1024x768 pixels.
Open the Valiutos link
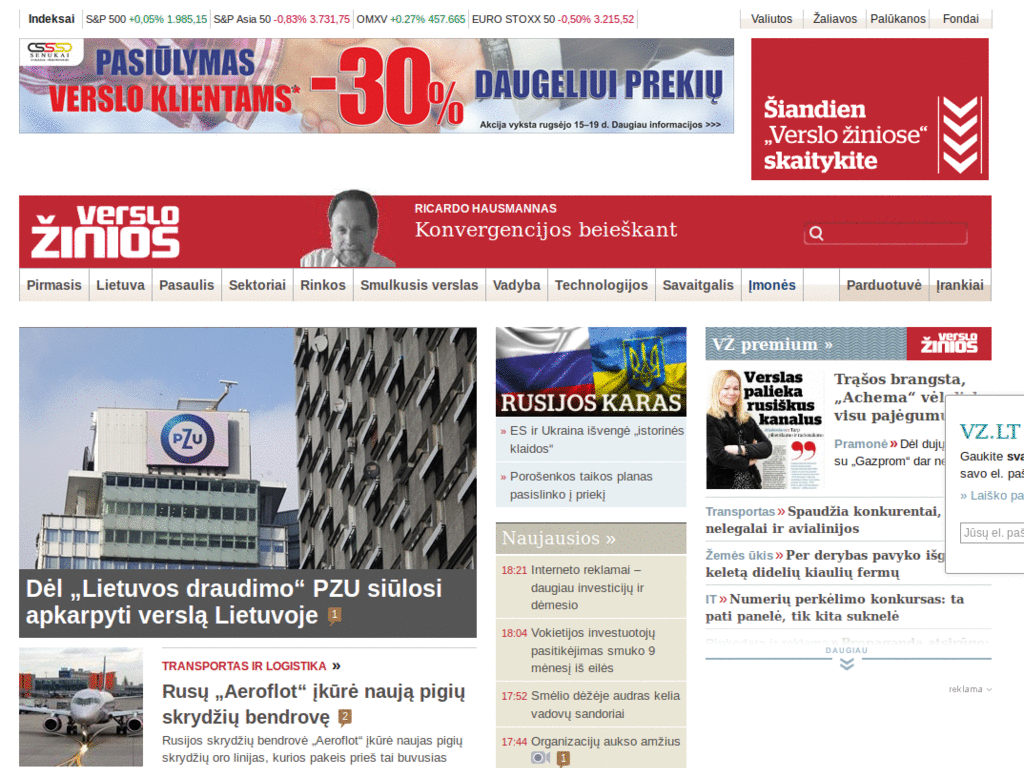coord(770,17)
